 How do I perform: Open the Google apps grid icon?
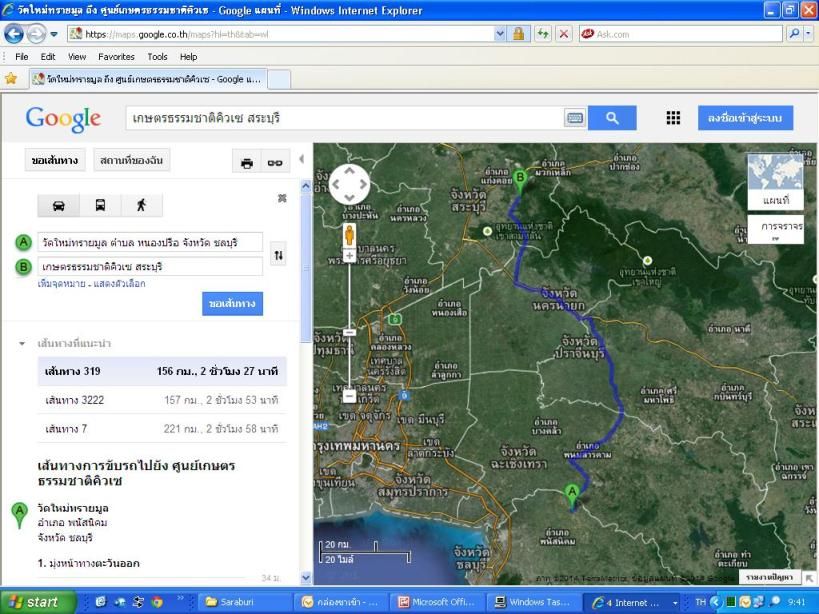tap(673, 118)
